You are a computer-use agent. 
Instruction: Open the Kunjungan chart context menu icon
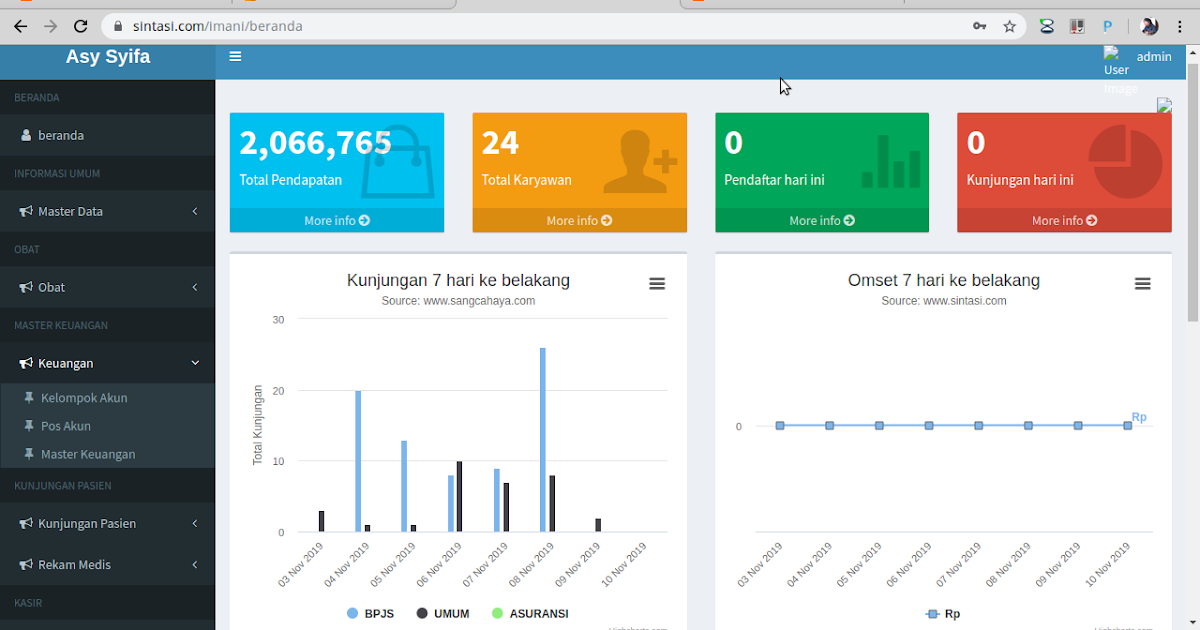(x=657, y=284)
